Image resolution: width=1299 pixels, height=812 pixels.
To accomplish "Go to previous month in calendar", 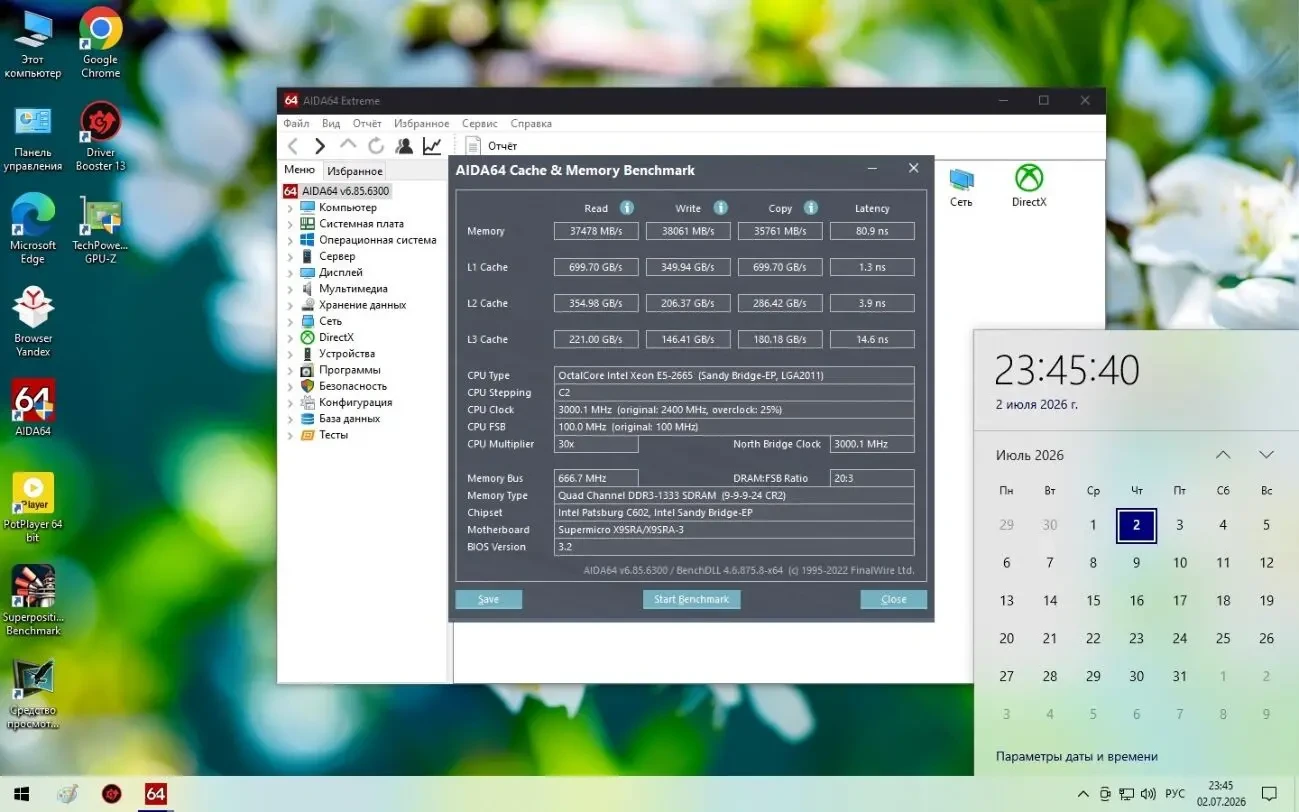I will coord(1223,455).
